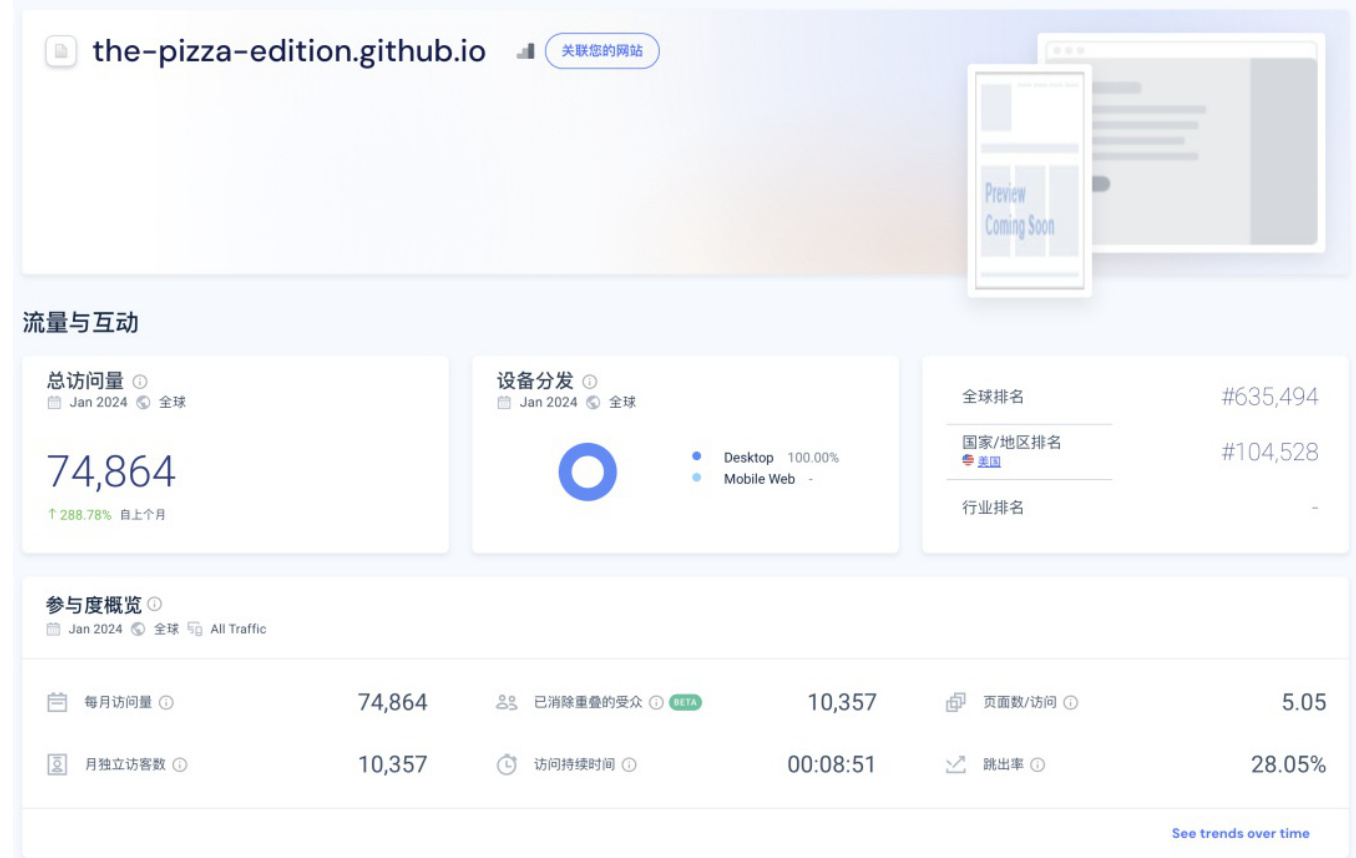Click the bounce rate value 28.05%
This screenshot has height=858, width=1356.
coord(1288,765)
